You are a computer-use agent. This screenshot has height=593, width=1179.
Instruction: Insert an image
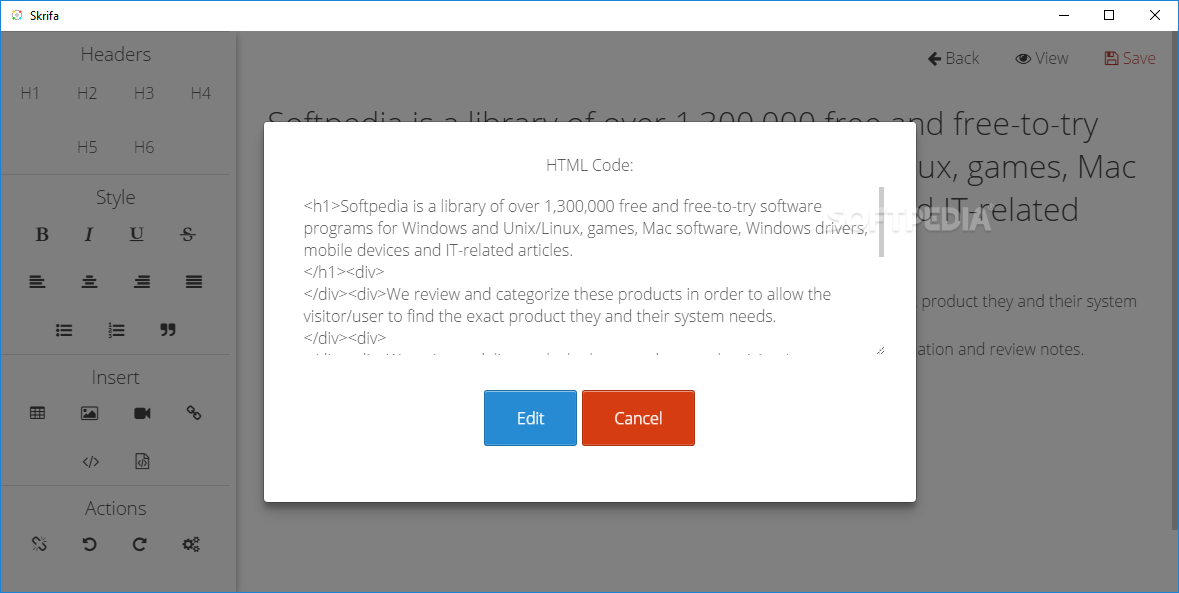coord(89,413)
